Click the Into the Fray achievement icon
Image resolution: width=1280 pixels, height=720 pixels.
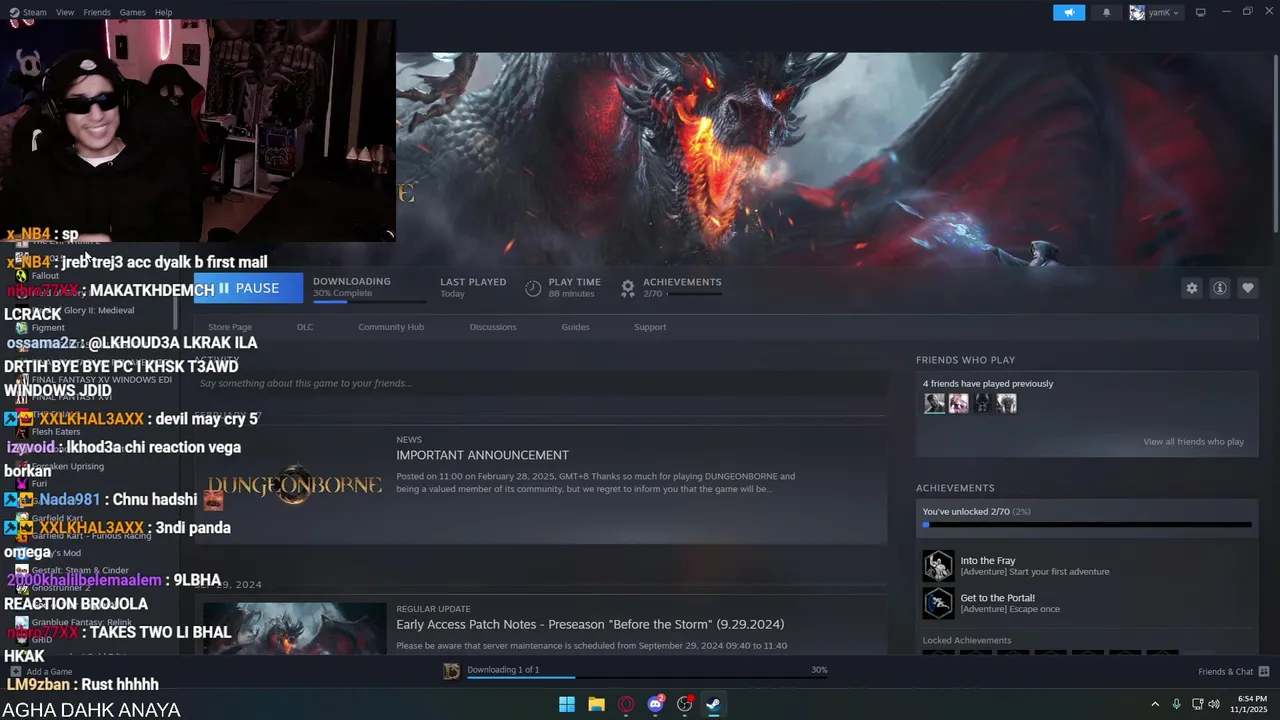tap(938, 566)
